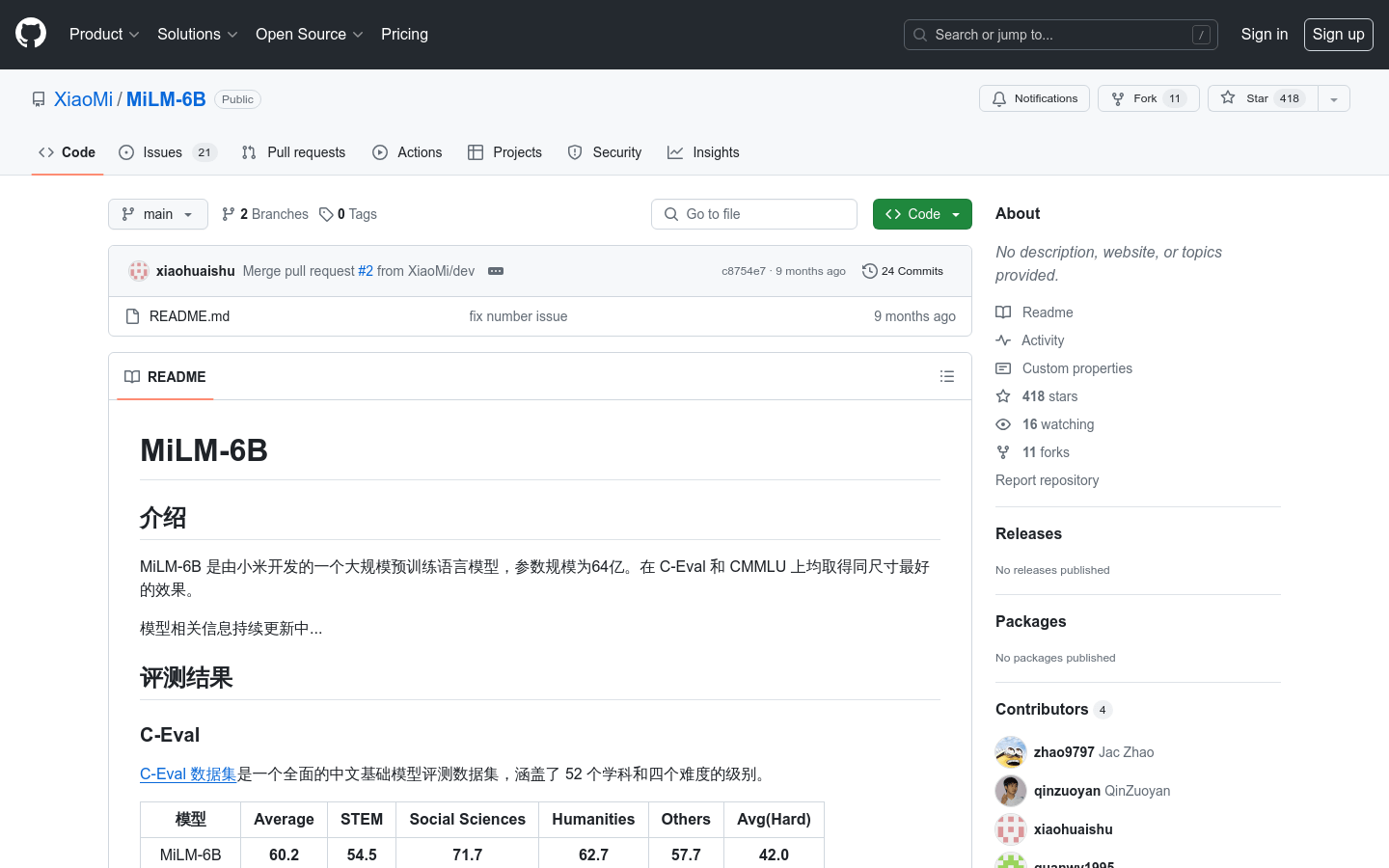Expand the Open Source menu
Viewport: 1389px width, 868px height.
tap(309, 34)
